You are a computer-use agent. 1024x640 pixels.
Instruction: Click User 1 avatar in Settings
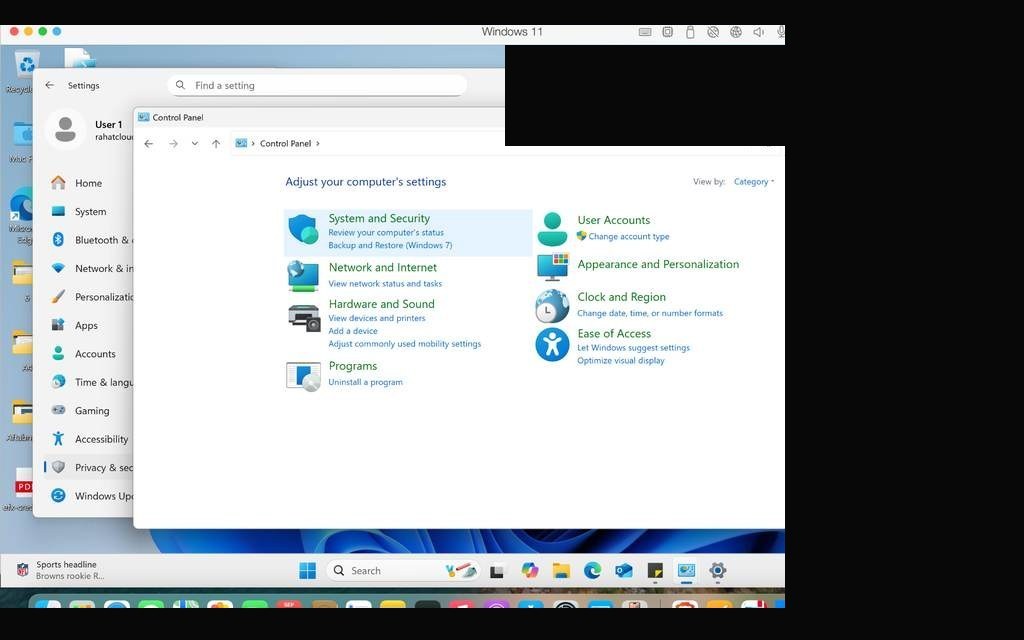pyautogui.click(x=65, y=129)
